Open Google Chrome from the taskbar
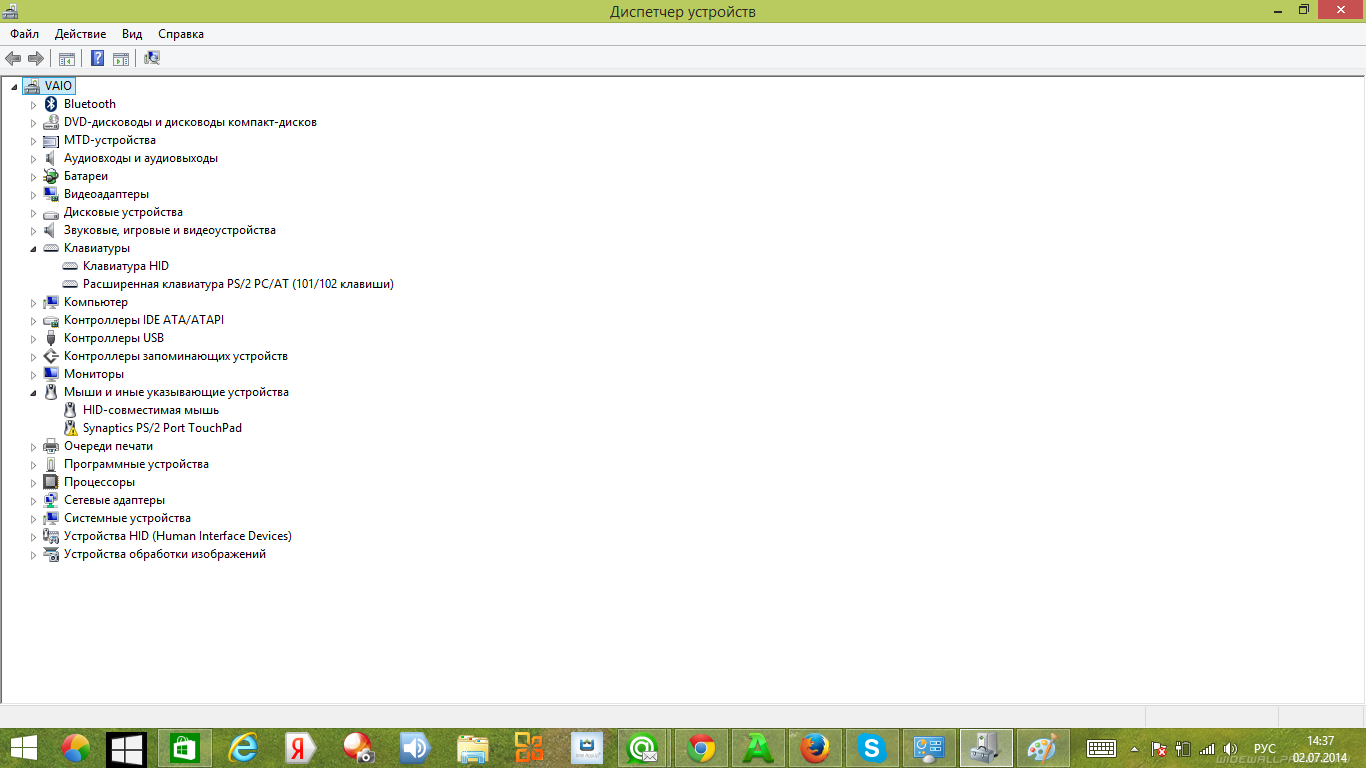This screenshot has width=1366, height=768. tap(701, 748)
